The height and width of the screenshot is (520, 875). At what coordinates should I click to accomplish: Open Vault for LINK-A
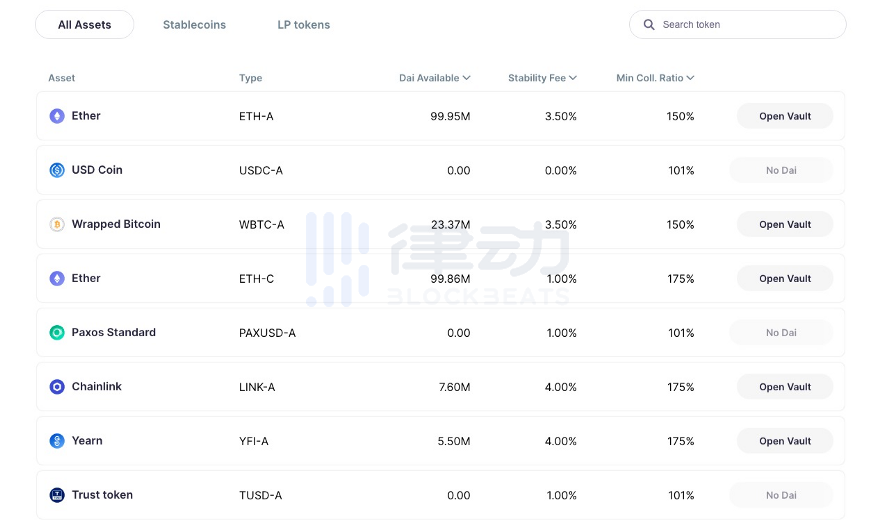tap(785, 386)
